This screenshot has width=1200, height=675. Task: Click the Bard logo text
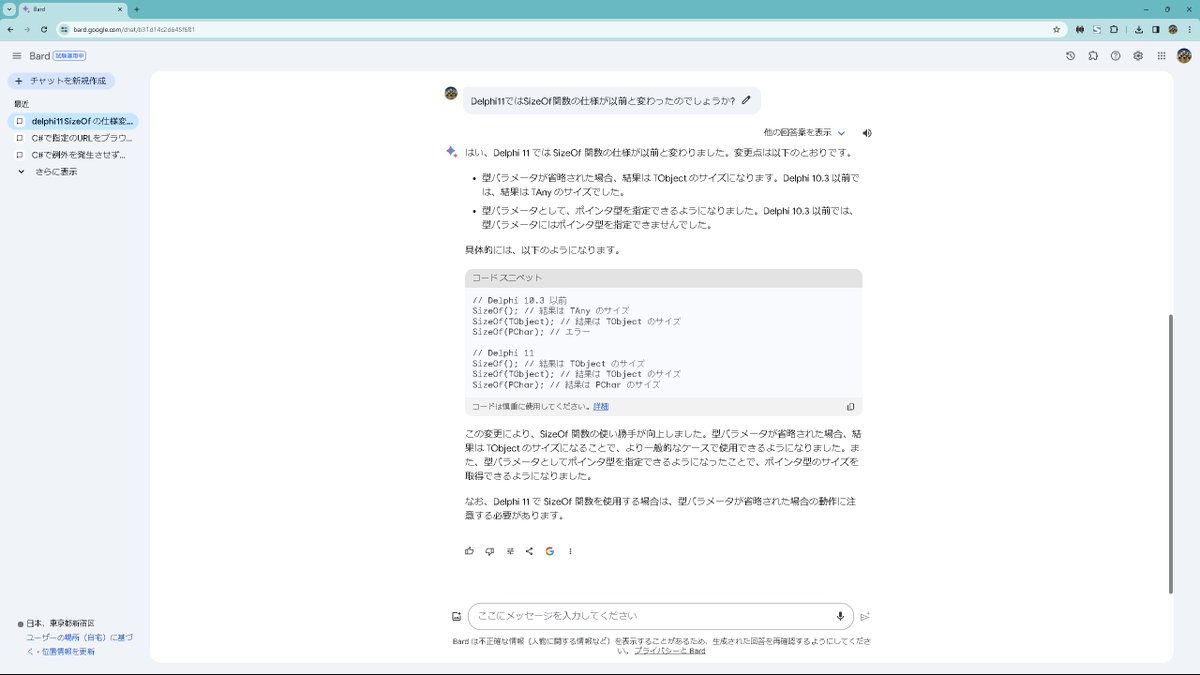[x=40, y=56]
